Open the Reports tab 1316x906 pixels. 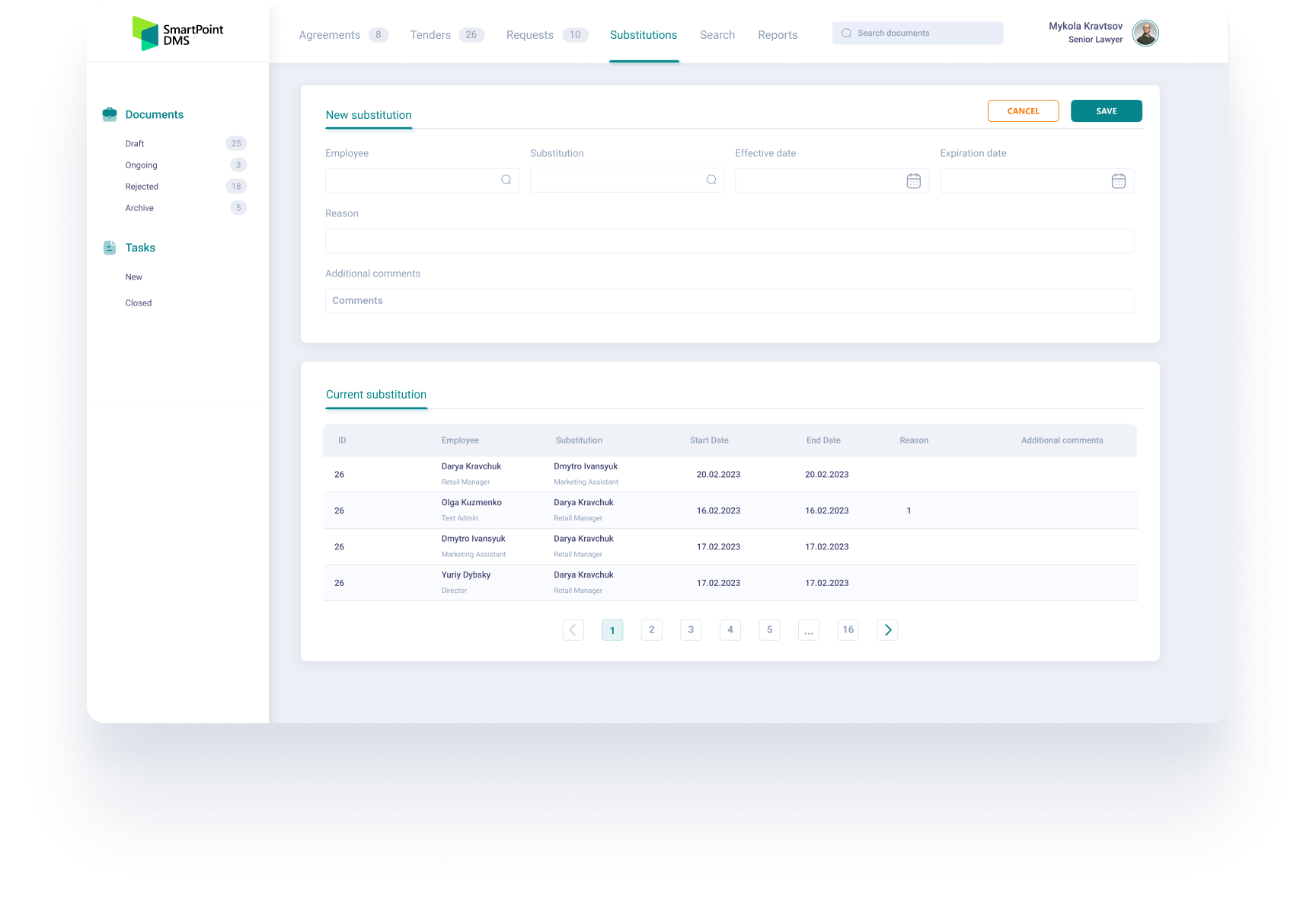(x=777, y=34)
